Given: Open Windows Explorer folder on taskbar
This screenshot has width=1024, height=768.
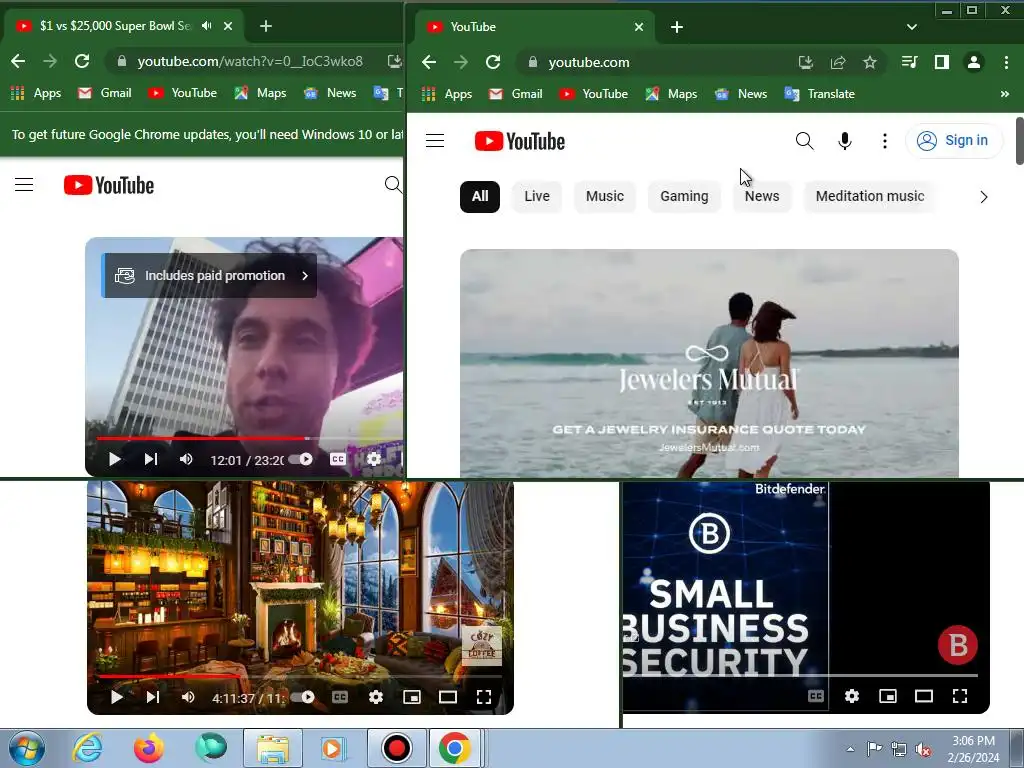Looking at the screenshot, I should click(x=273, y=748).
